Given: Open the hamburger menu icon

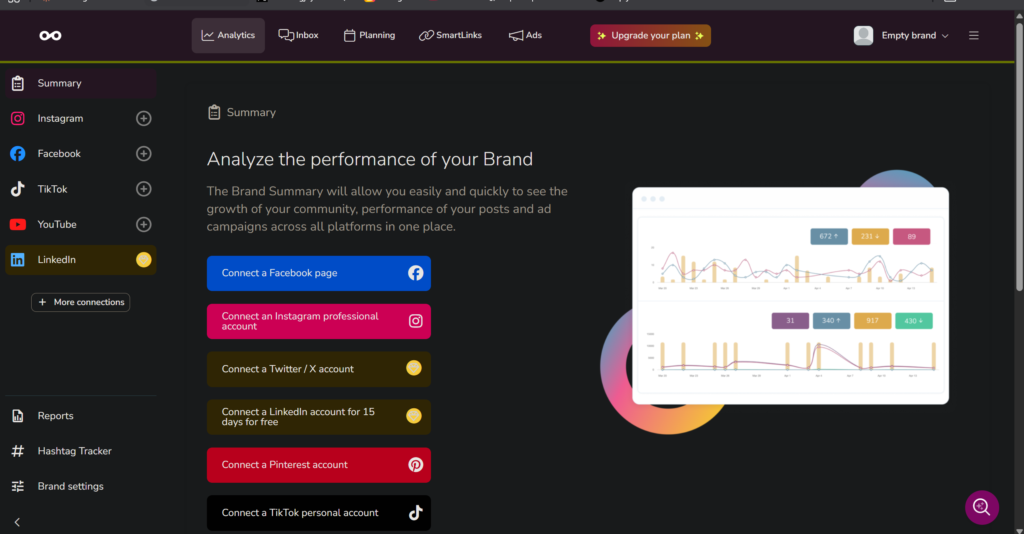Looking at the screenshot, I should [x=974, y=36].
